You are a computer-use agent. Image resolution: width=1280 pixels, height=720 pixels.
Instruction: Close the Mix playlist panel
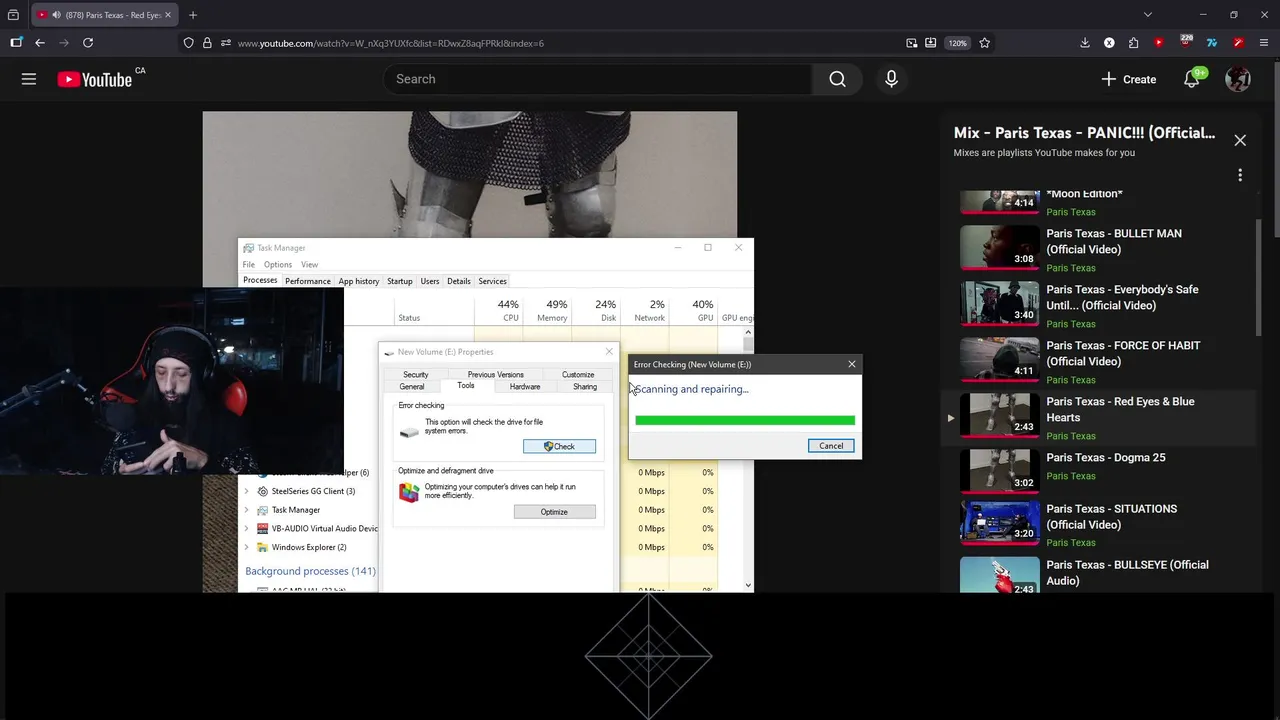tap(1240, 140)
